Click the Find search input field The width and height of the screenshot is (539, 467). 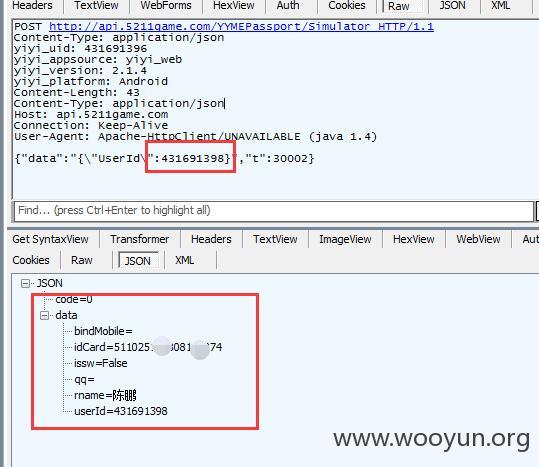(274, 210)
